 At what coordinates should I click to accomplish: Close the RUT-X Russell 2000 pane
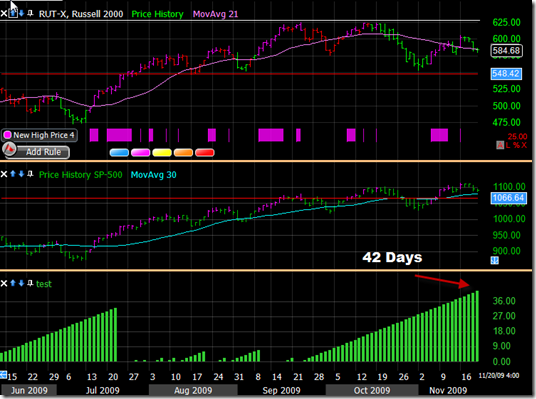(x=3, y=14)
